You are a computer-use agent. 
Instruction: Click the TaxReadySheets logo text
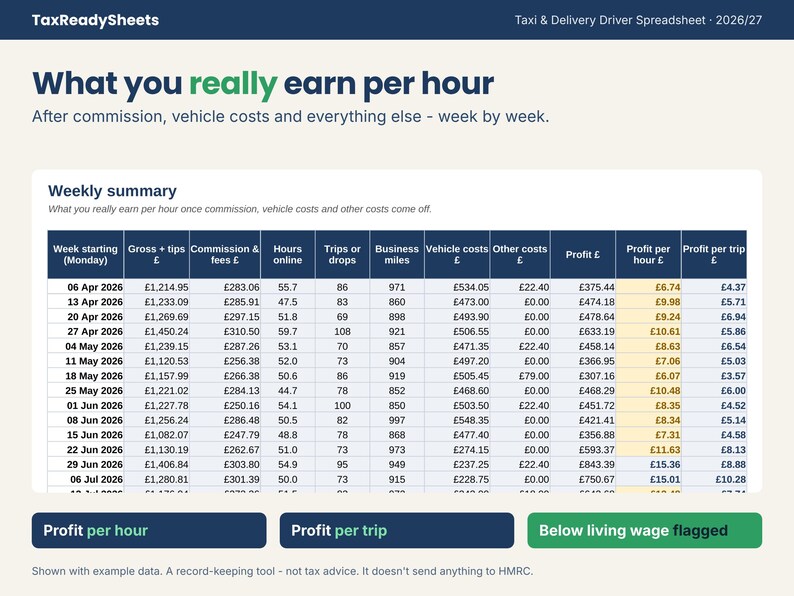pyautogui.click(x=95, y=20)
